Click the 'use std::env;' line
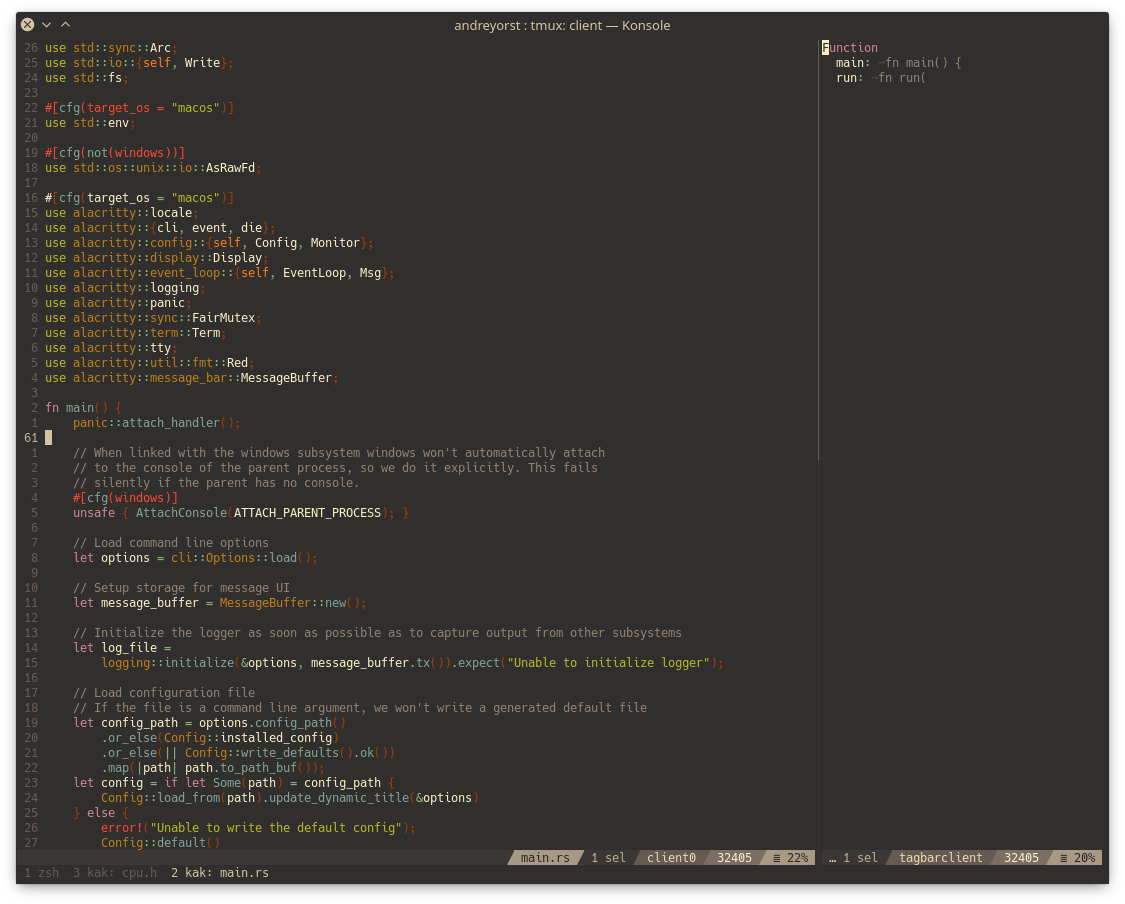This screenshot has width=1125, height=904. coord(90,123)
